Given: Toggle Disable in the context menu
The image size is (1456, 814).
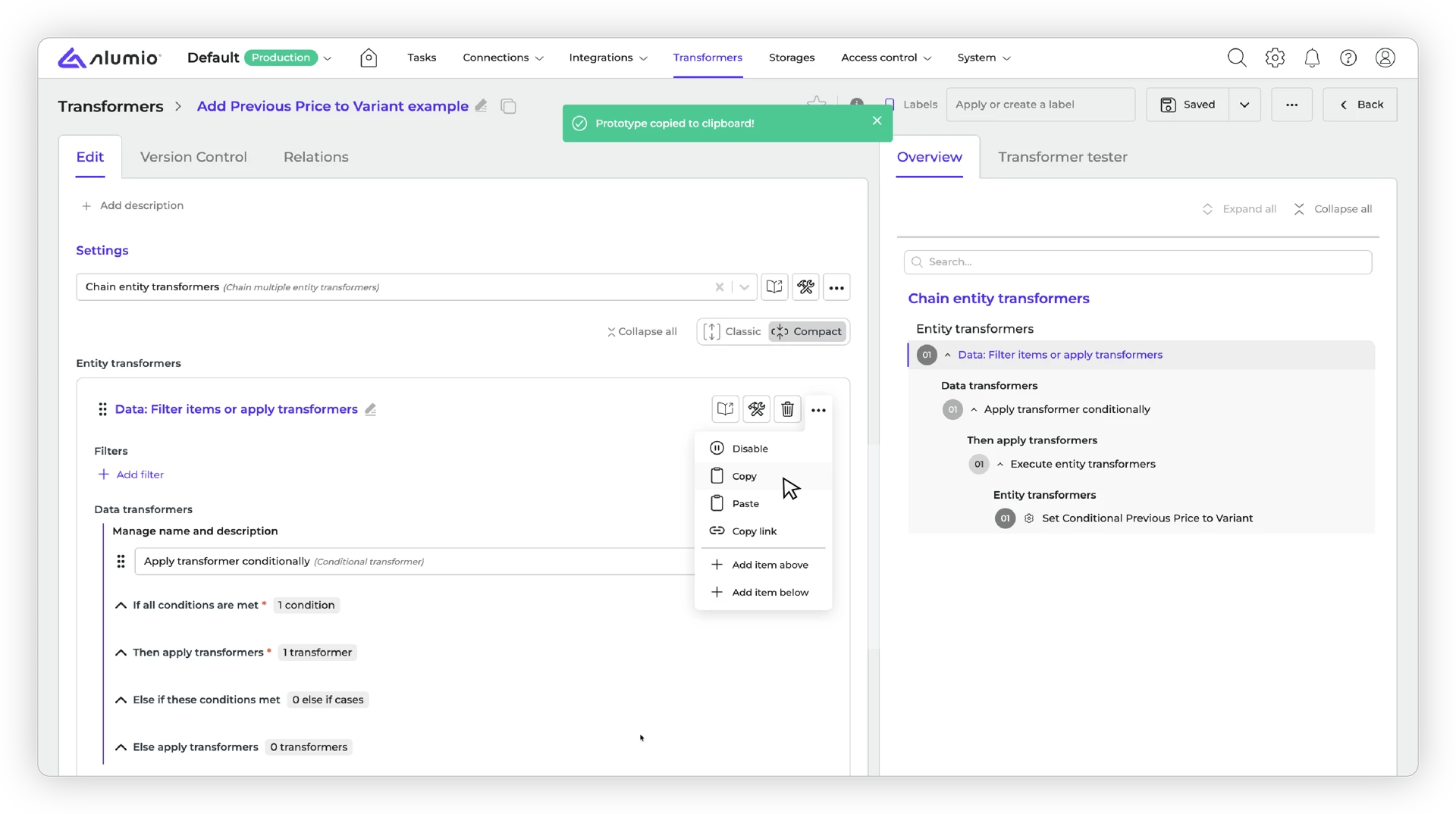Looking at the screenshot, I should 763,449.
